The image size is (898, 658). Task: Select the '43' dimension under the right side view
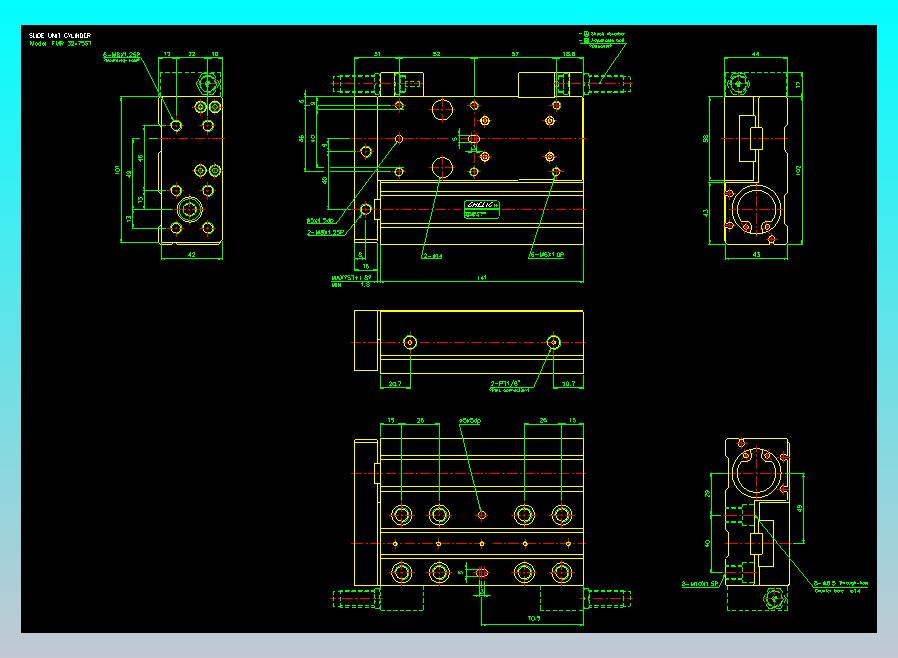[756, 255]
